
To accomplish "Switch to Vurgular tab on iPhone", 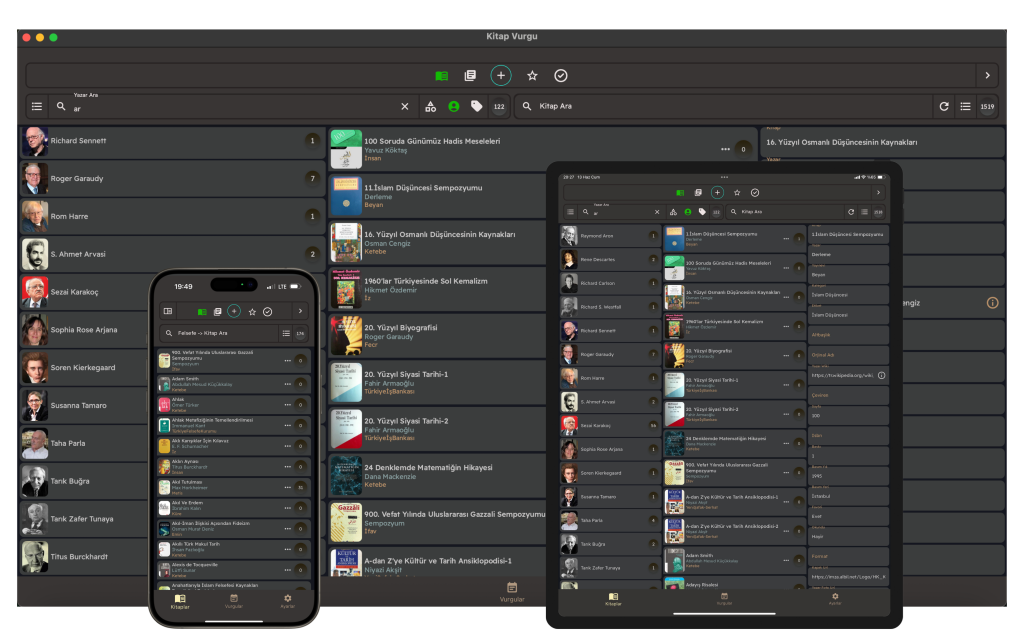I will [x=234, y=601].
